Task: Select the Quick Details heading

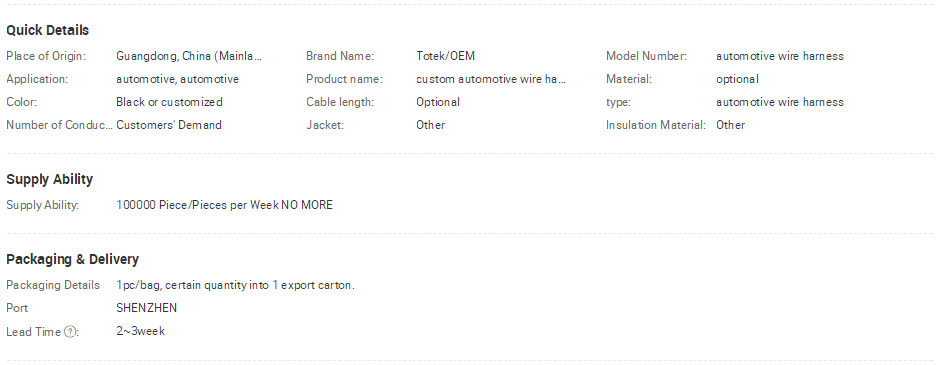Action: [47, 30]
